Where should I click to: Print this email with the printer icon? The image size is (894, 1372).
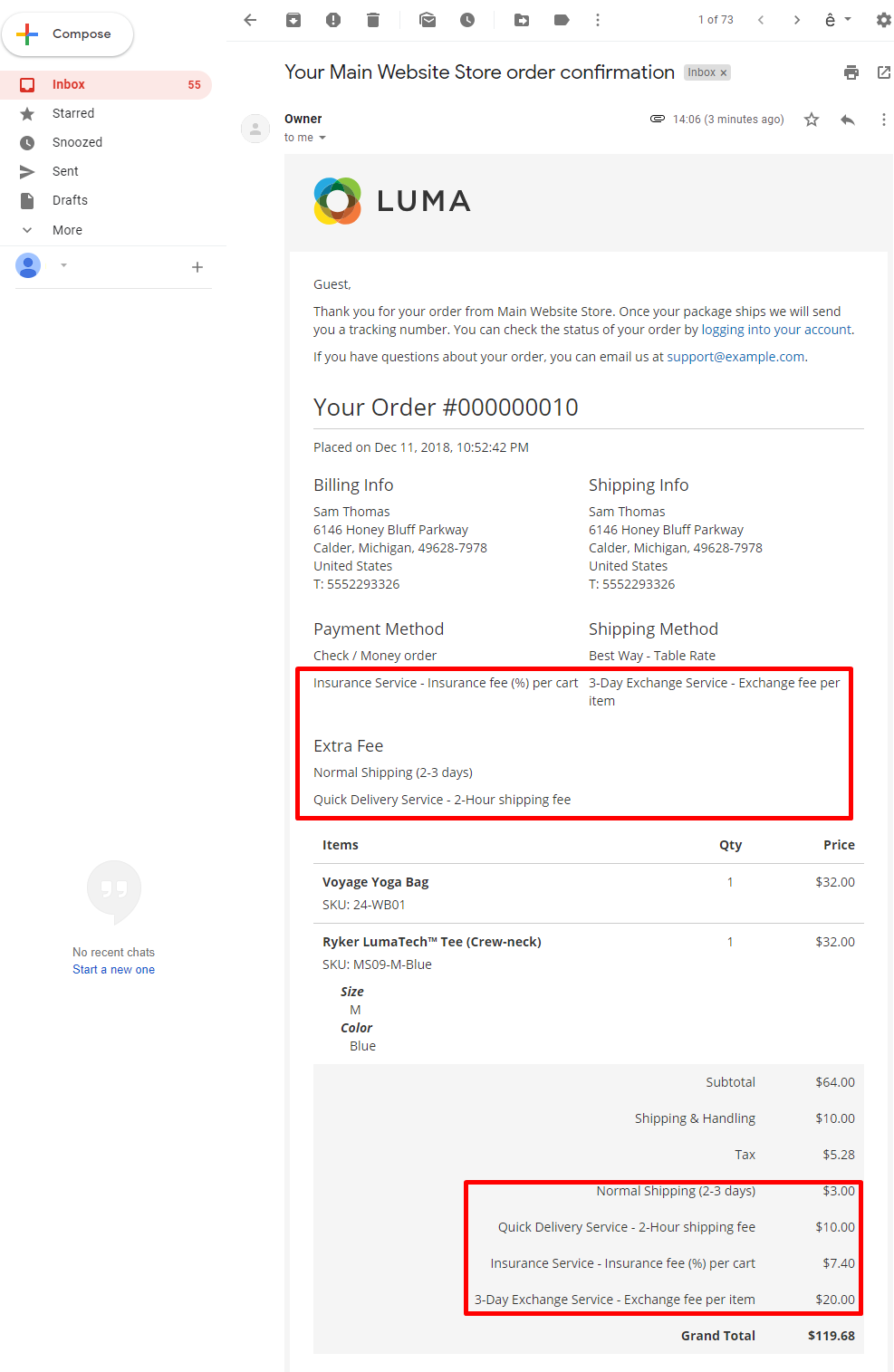tap(851, 72)
